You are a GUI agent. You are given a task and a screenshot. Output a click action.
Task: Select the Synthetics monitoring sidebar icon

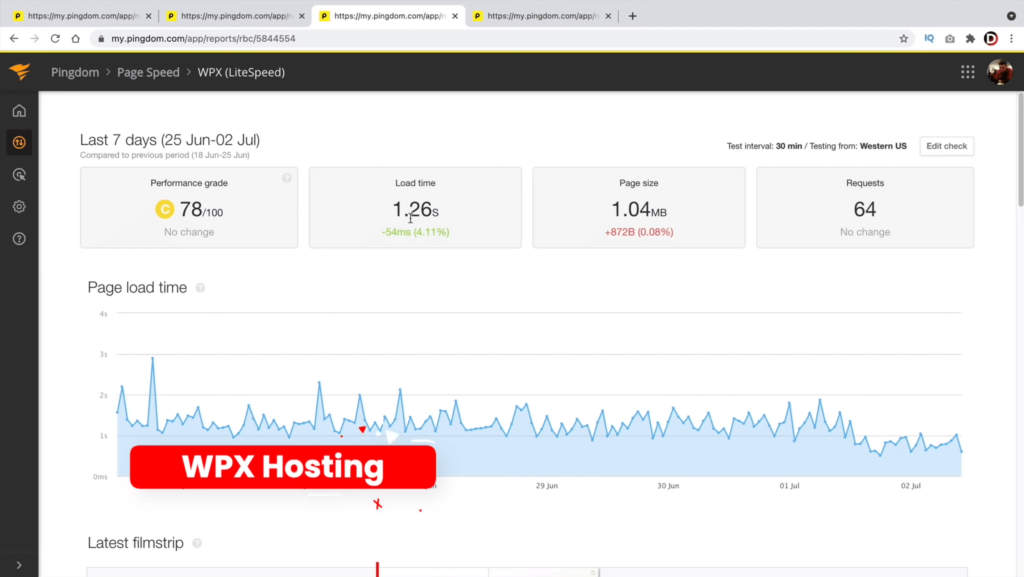pyautogui.click(x=19, y=142)
